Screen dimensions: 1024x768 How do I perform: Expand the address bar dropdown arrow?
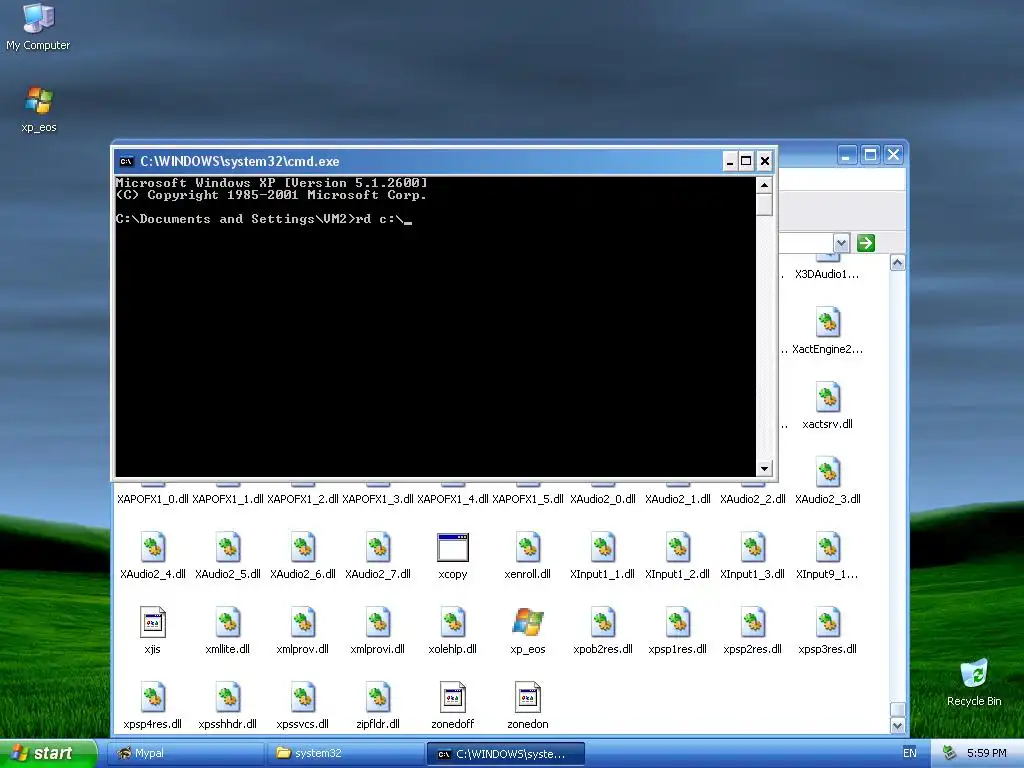pyautogui.click(x=841, y=243)
